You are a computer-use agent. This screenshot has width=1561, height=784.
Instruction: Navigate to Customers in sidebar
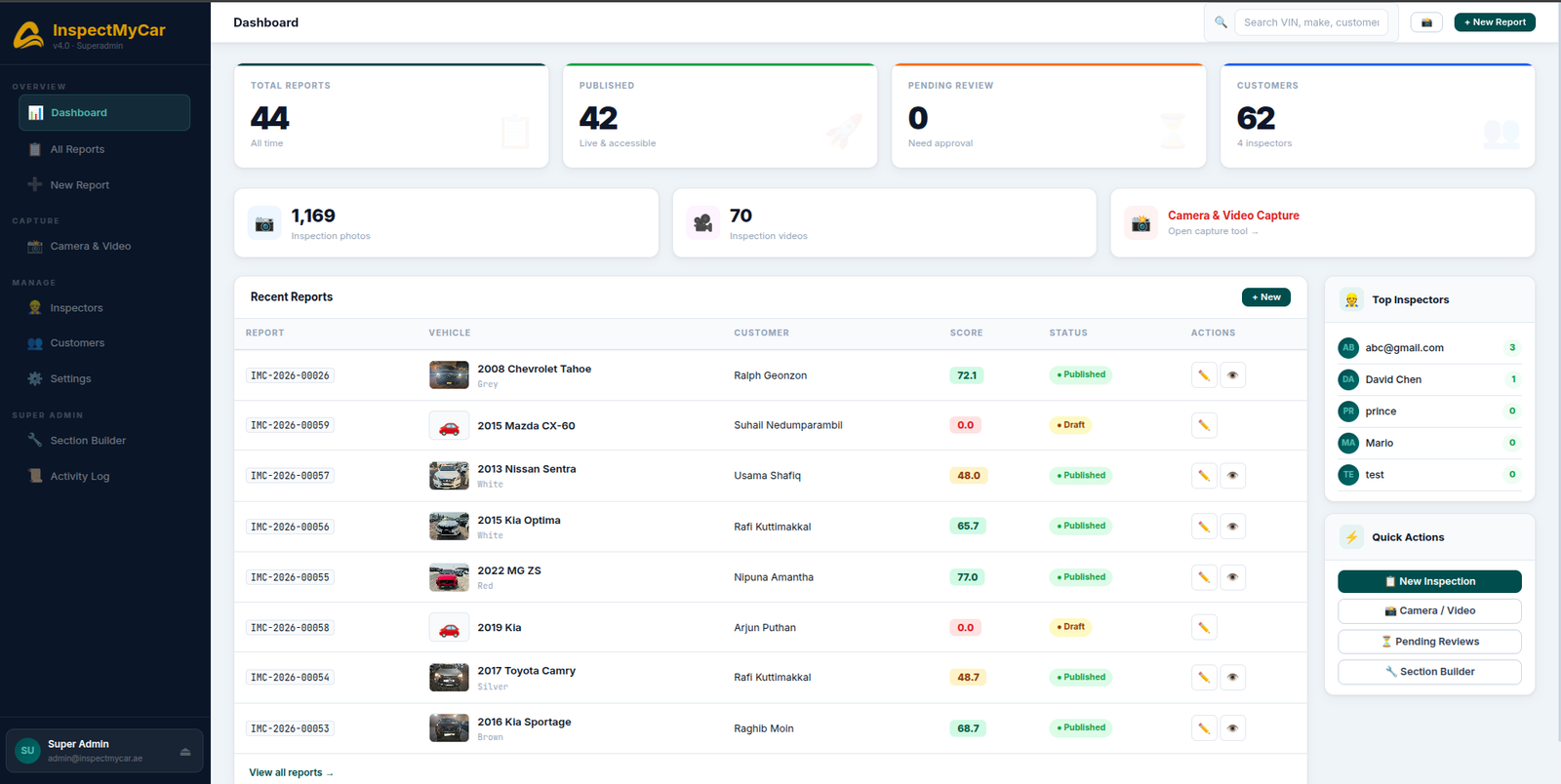(x=104, y=343)
